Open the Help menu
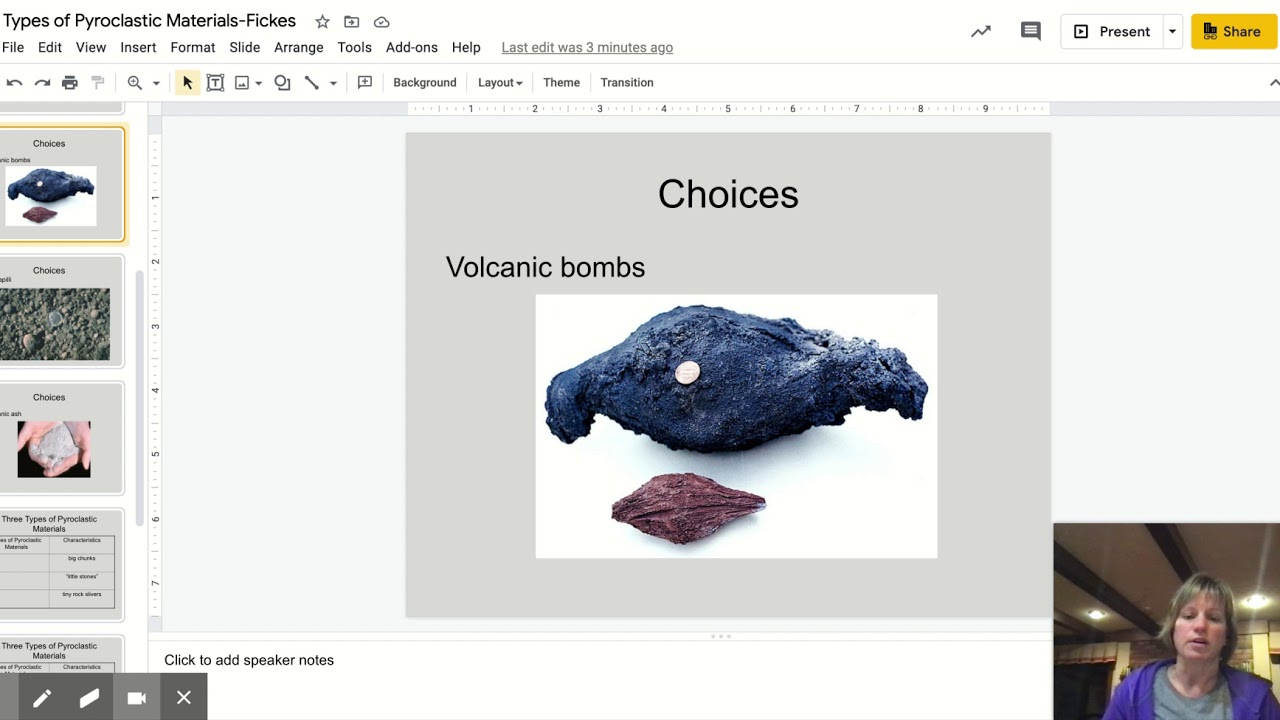 click(466, 47)
